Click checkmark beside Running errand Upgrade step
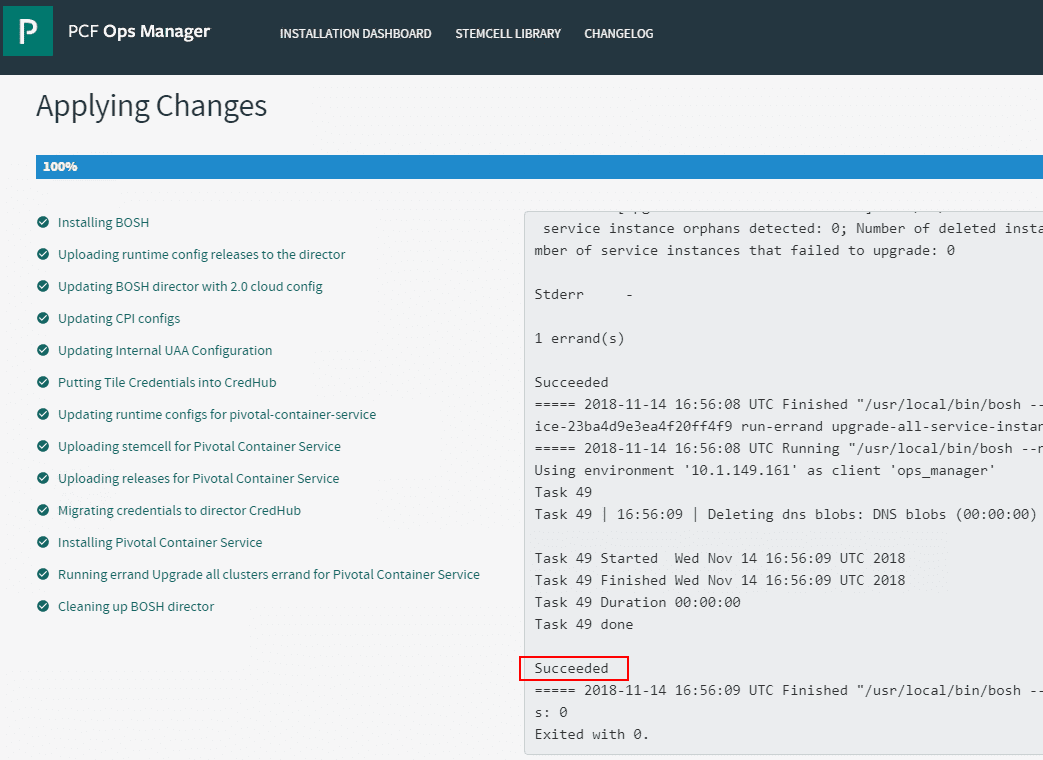Viewport: 1043px width, 760px height. [x=43, y=574]
